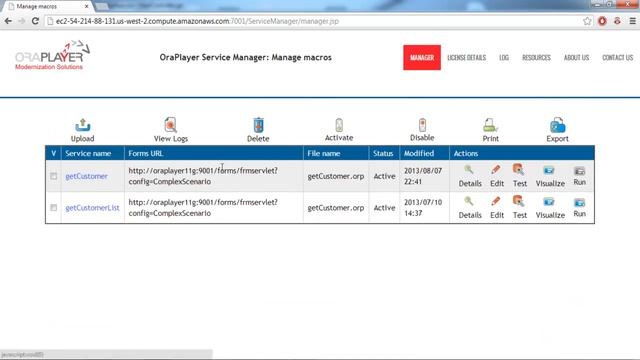
Task: Open the MANAGER tab
Action: pyautogui.click(x=422, y=58)
